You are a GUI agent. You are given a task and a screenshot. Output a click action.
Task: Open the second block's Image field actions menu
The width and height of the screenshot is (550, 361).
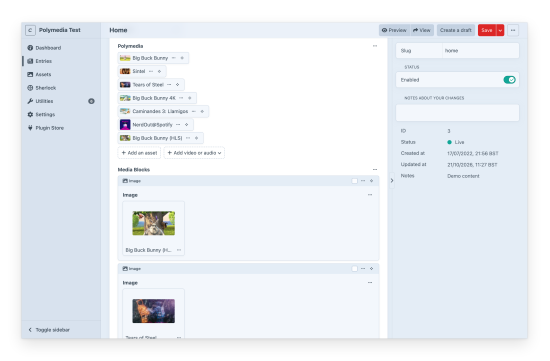(370, 282)
